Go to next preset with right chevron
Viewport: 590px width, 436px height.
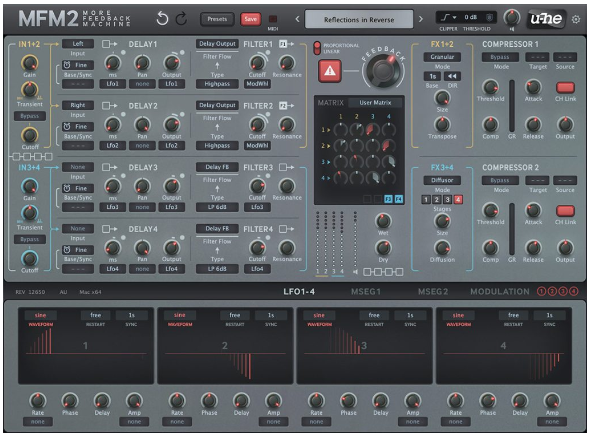(421, 19)
